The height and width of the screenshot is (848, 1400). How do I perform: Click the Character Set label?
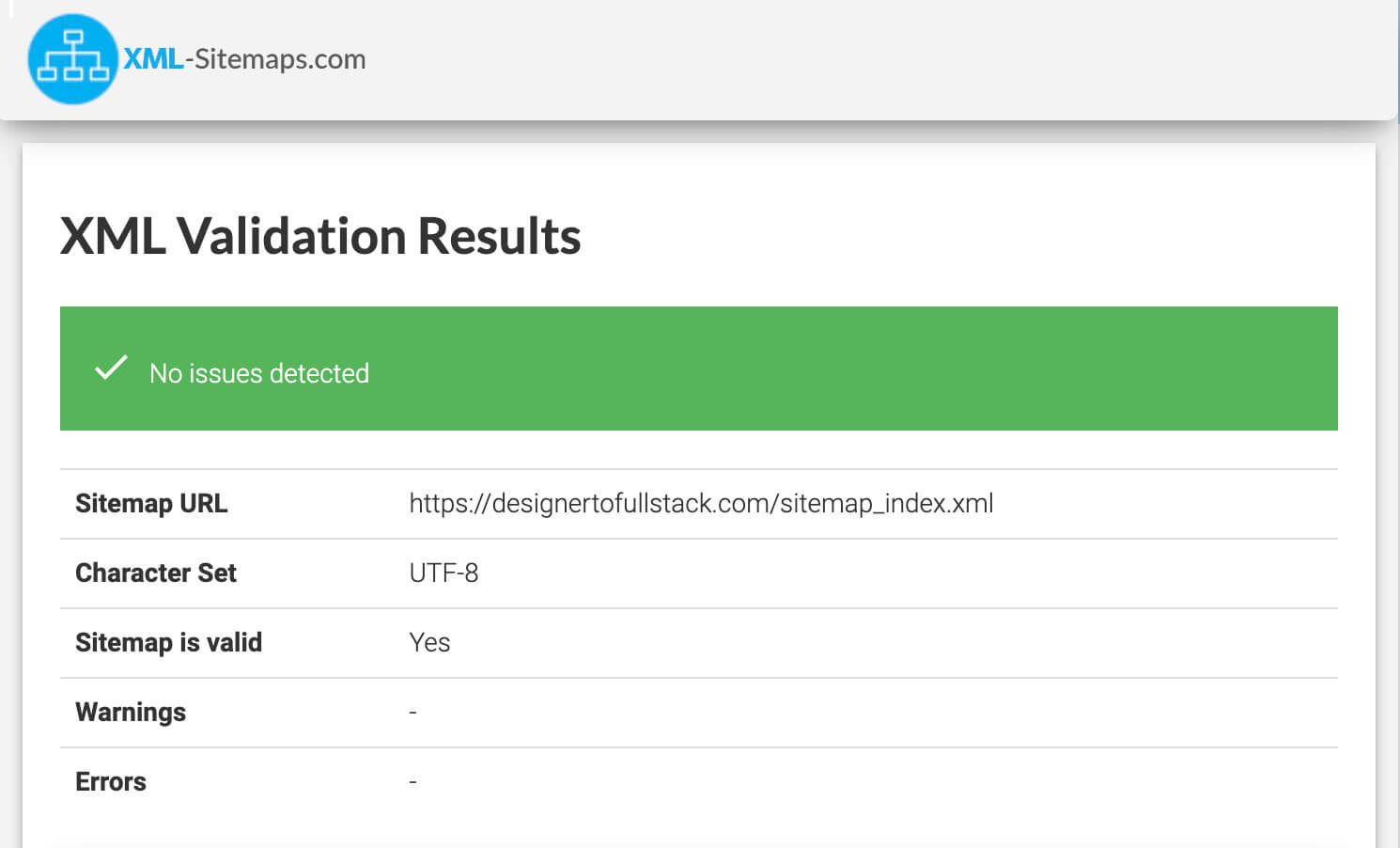[x=156, y=573]
